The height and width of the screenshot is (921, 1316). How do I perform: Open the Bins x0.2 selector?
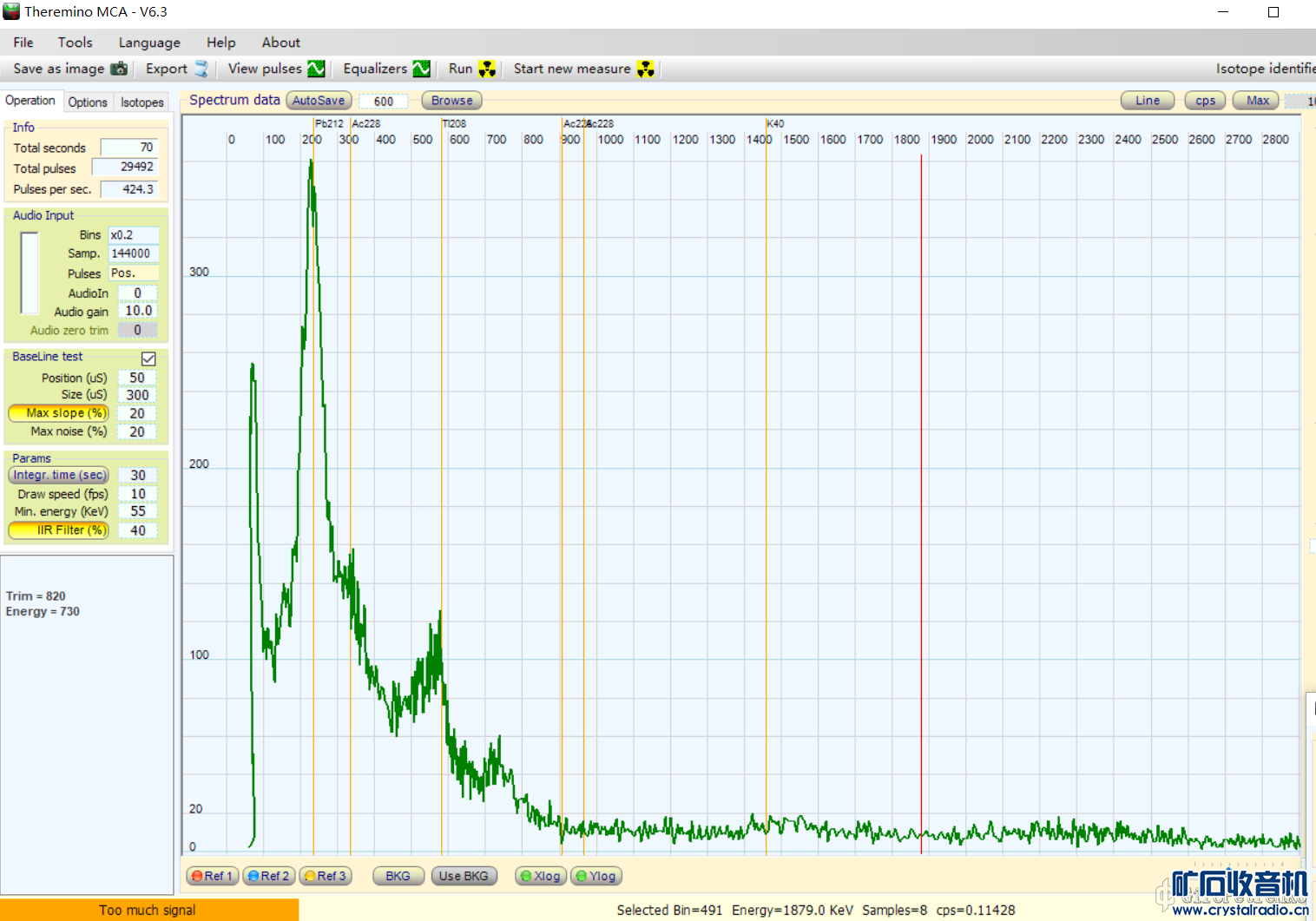[133, 235]
